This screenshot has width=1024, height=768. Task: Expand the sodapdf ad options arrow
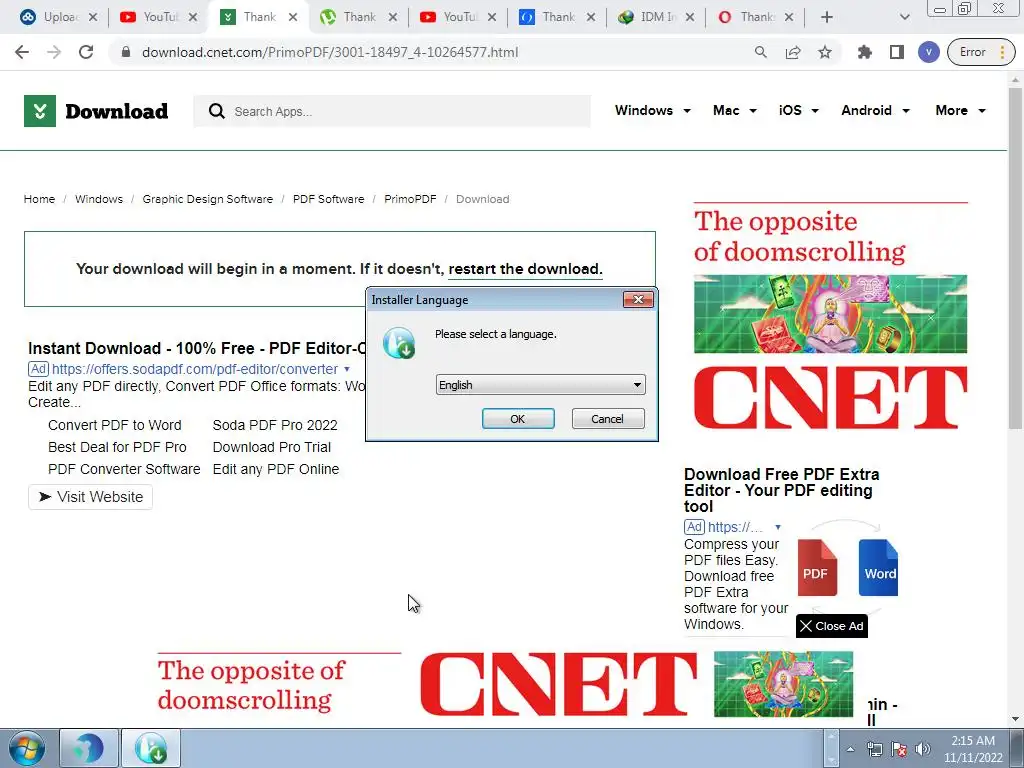click(347, 369)
